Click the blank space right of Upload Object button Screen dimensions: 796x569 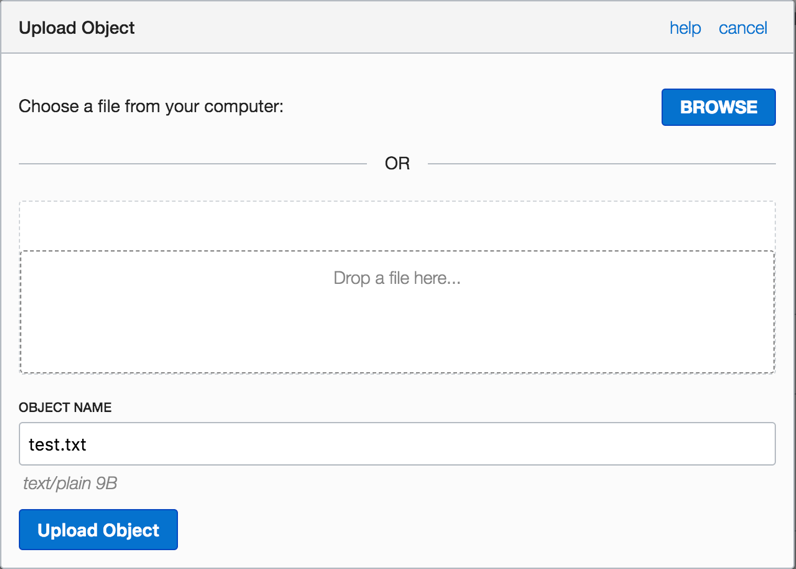(480, 530)
